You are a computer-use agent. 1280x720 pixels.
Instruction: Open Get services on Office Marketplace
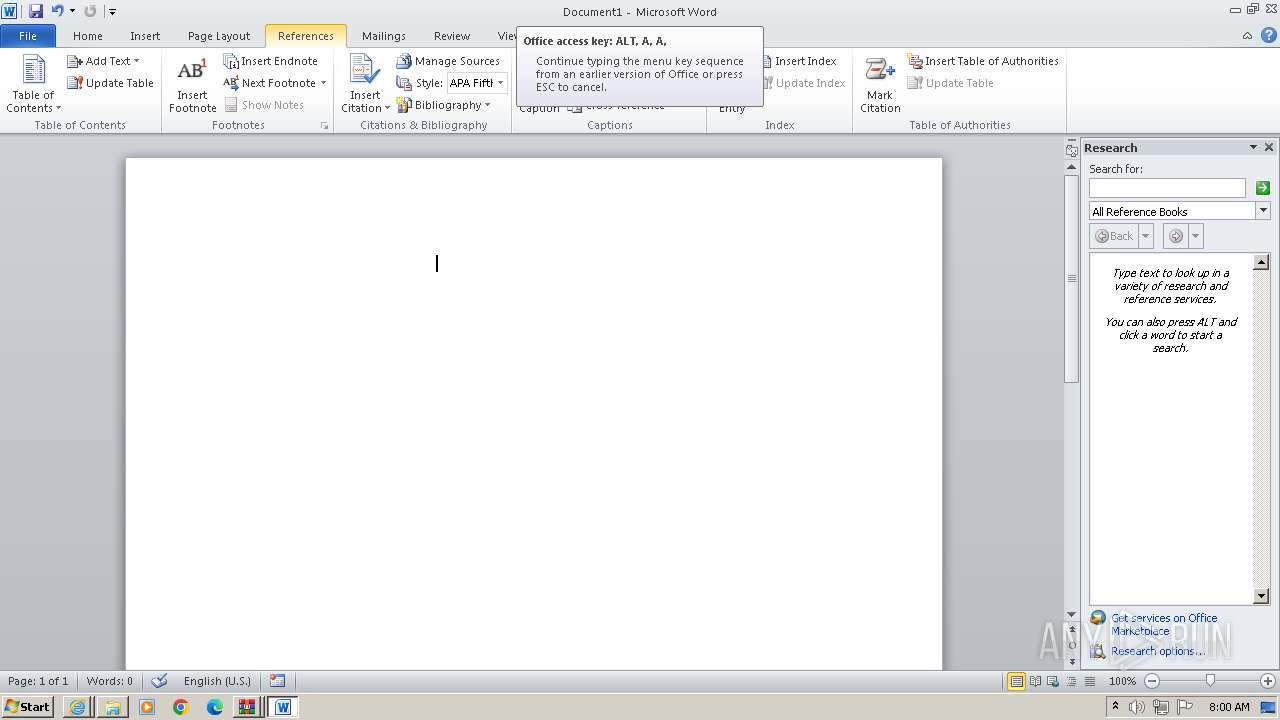coord(1164,624)
